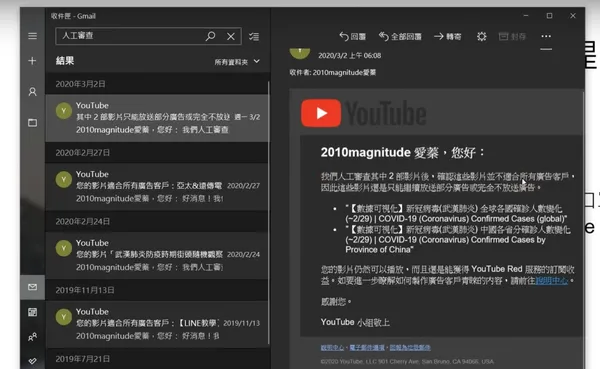Viewport: 600px width, 369px height.
Task: Open the hamburger navigation menu
Action: click(x=33, y=36)
